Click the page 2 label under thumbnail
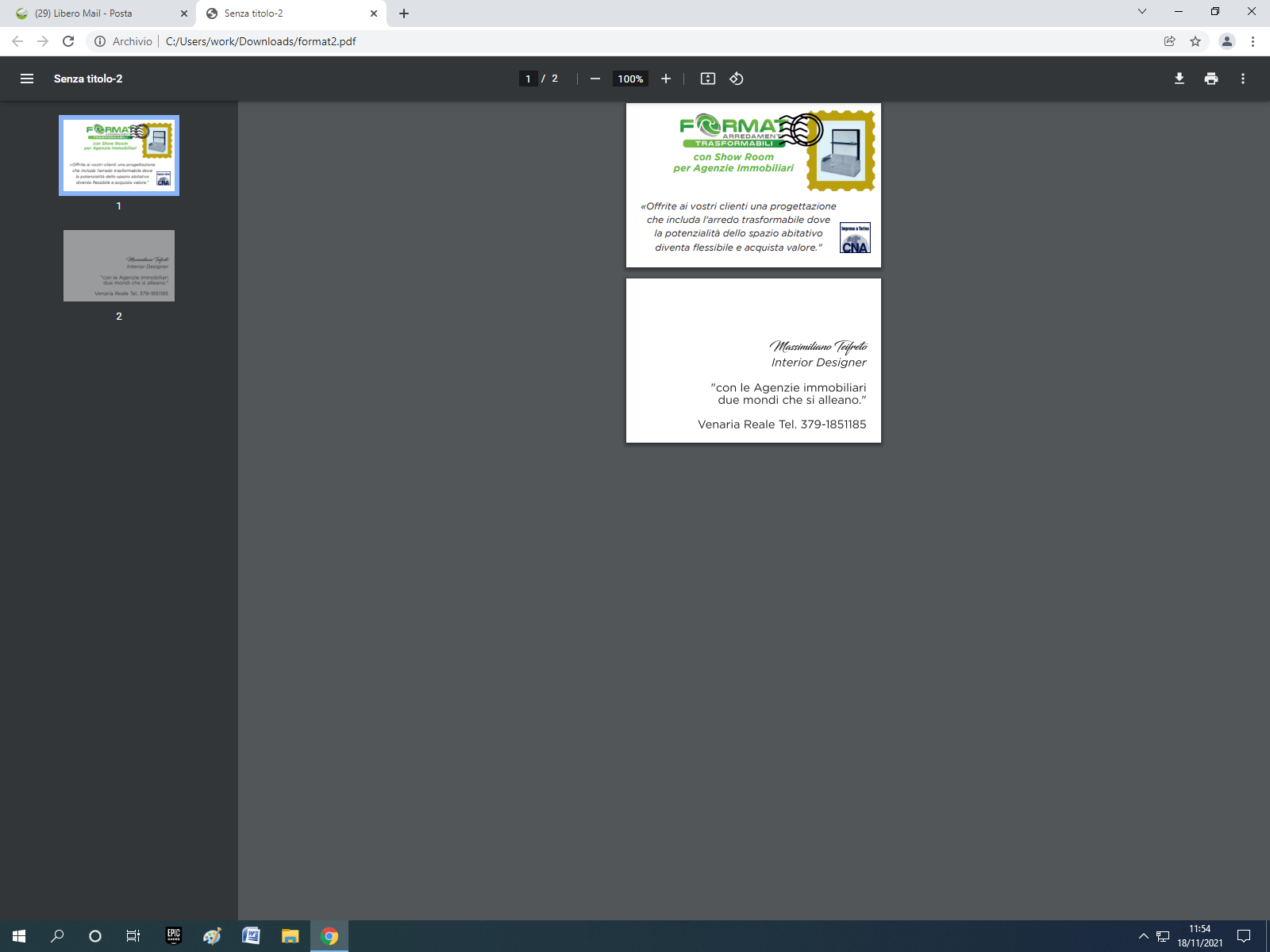1270x952 pixels. [x=119, y=316]
